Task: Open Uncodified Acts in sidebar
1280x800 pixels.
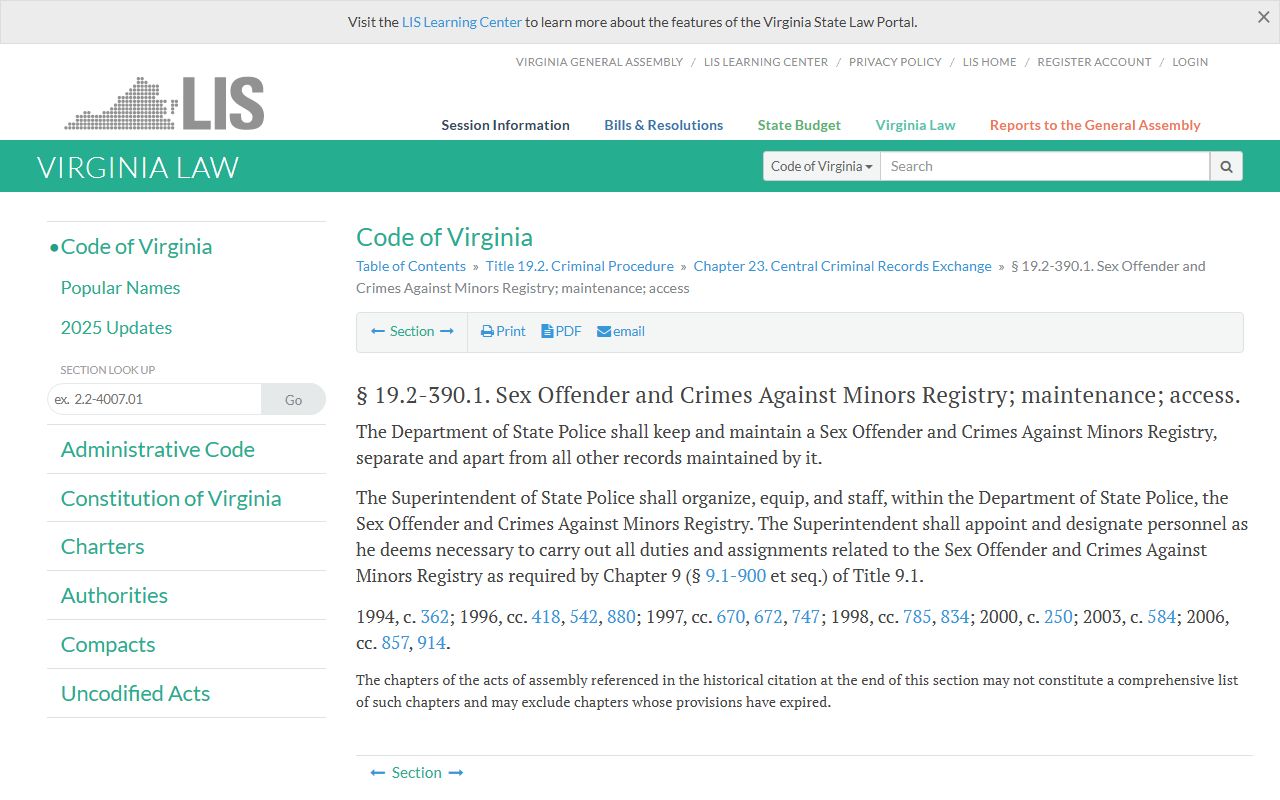Action: (x=135, y=693)
